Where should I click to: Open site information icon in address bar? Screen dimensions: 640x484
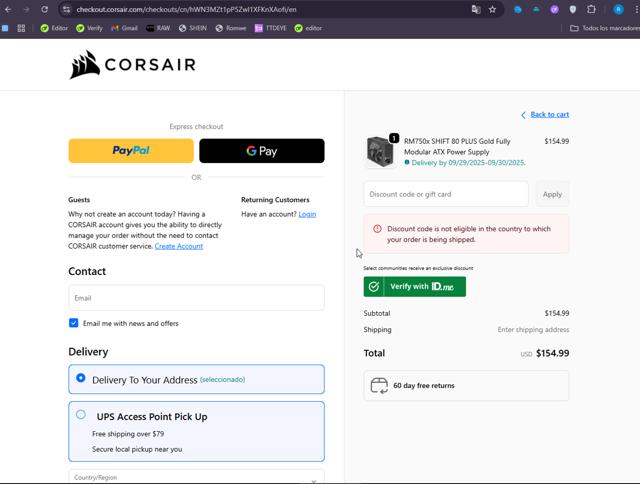point(67,9)
